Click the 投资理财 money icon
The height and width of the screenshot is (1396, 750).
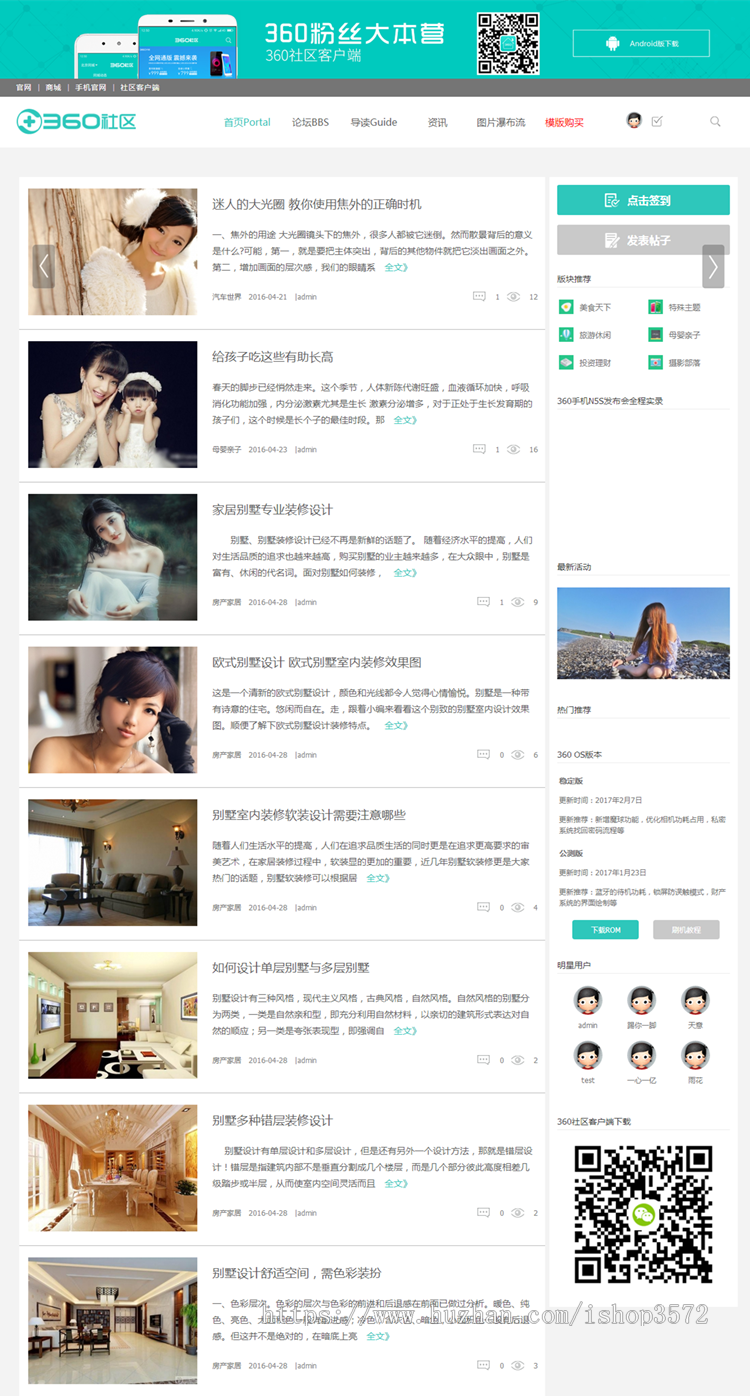pos(565,363)
